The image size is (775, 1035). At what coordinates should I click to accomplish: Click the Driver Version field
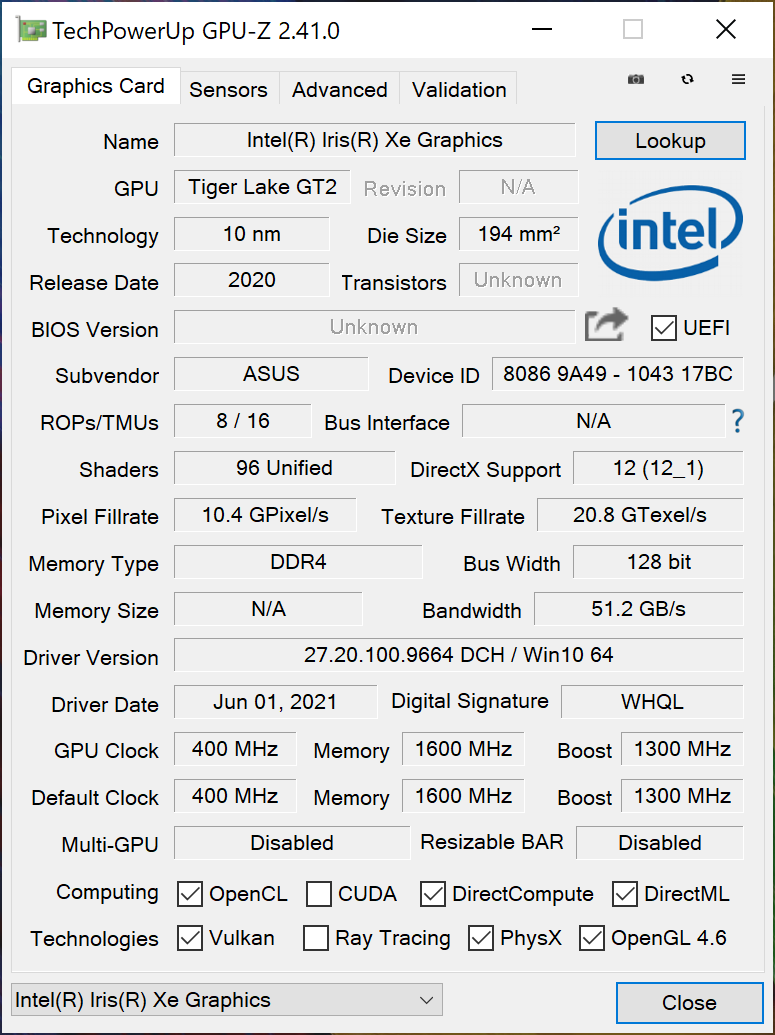[458, 656]
